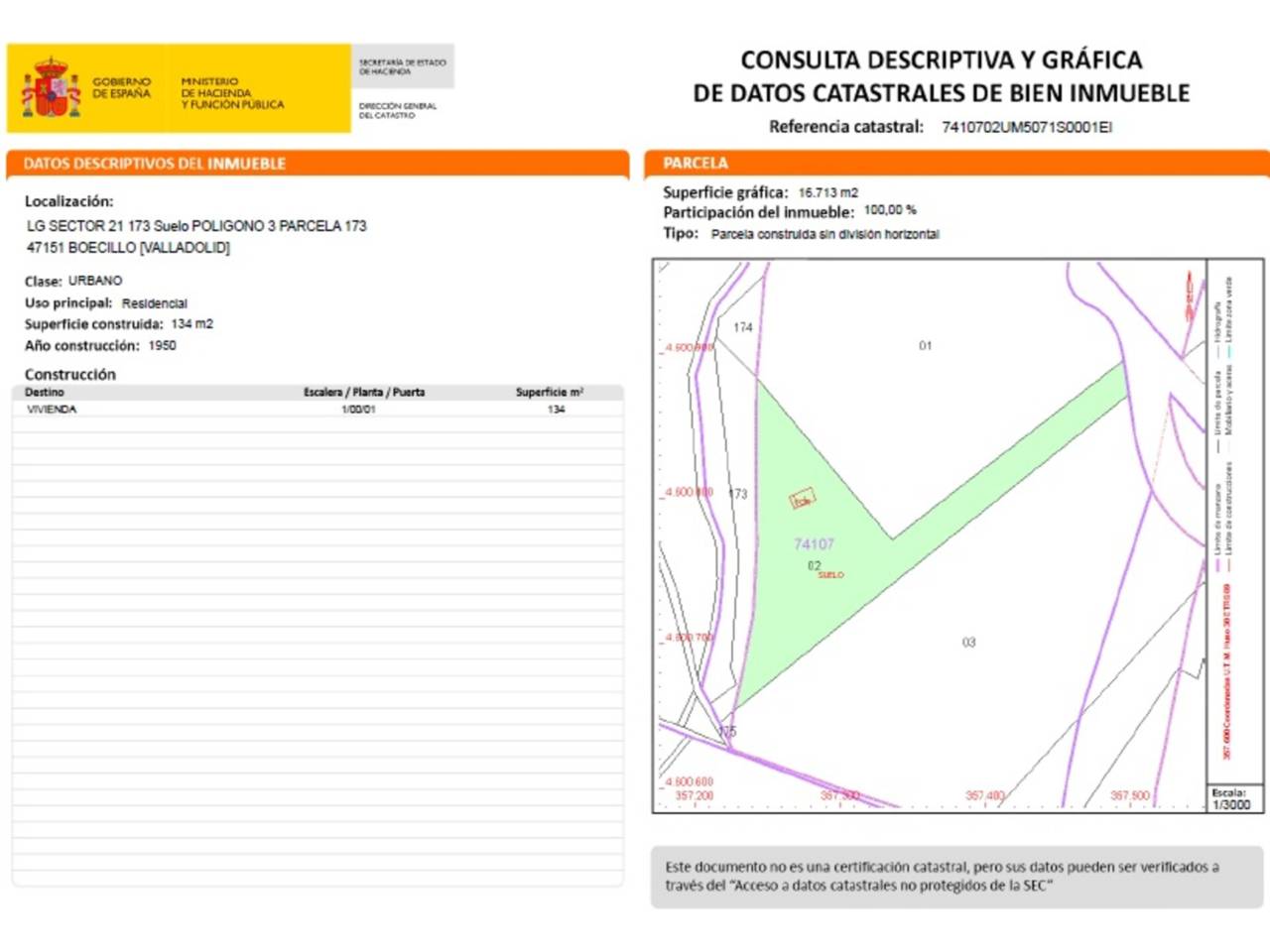Select the '16.713 m2' graphic surface value

tap(828, 192)
